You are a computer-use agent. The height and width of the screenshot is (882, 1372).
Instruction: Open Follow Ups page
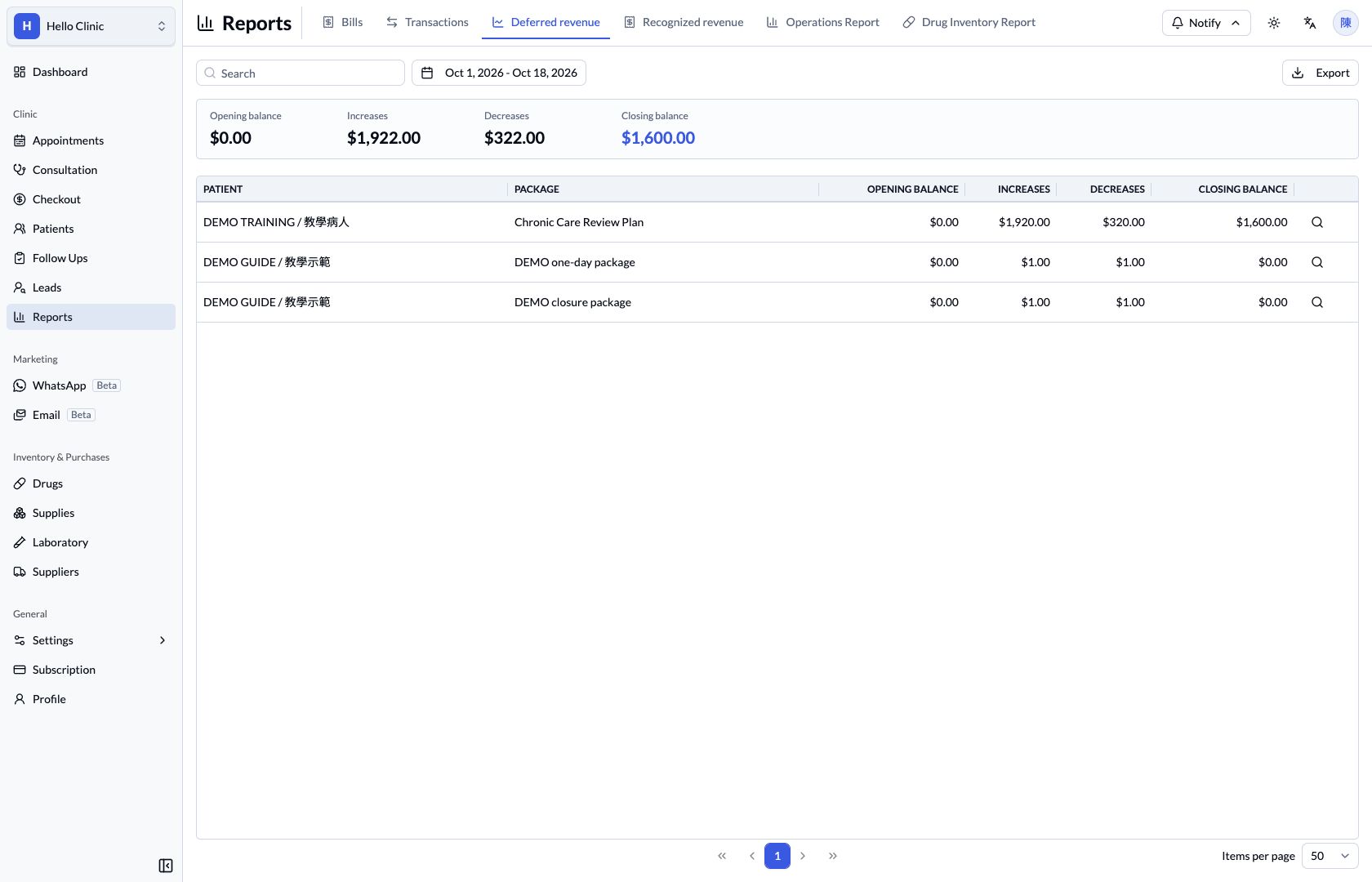tap(91, 258)
